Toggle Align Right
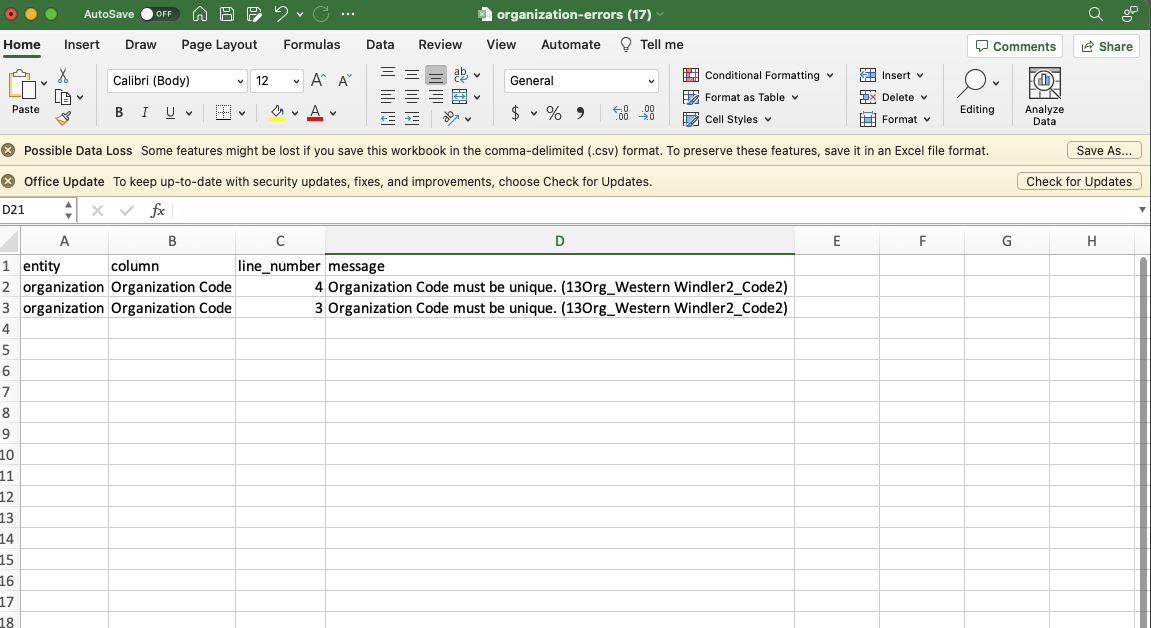 [436, 96]
